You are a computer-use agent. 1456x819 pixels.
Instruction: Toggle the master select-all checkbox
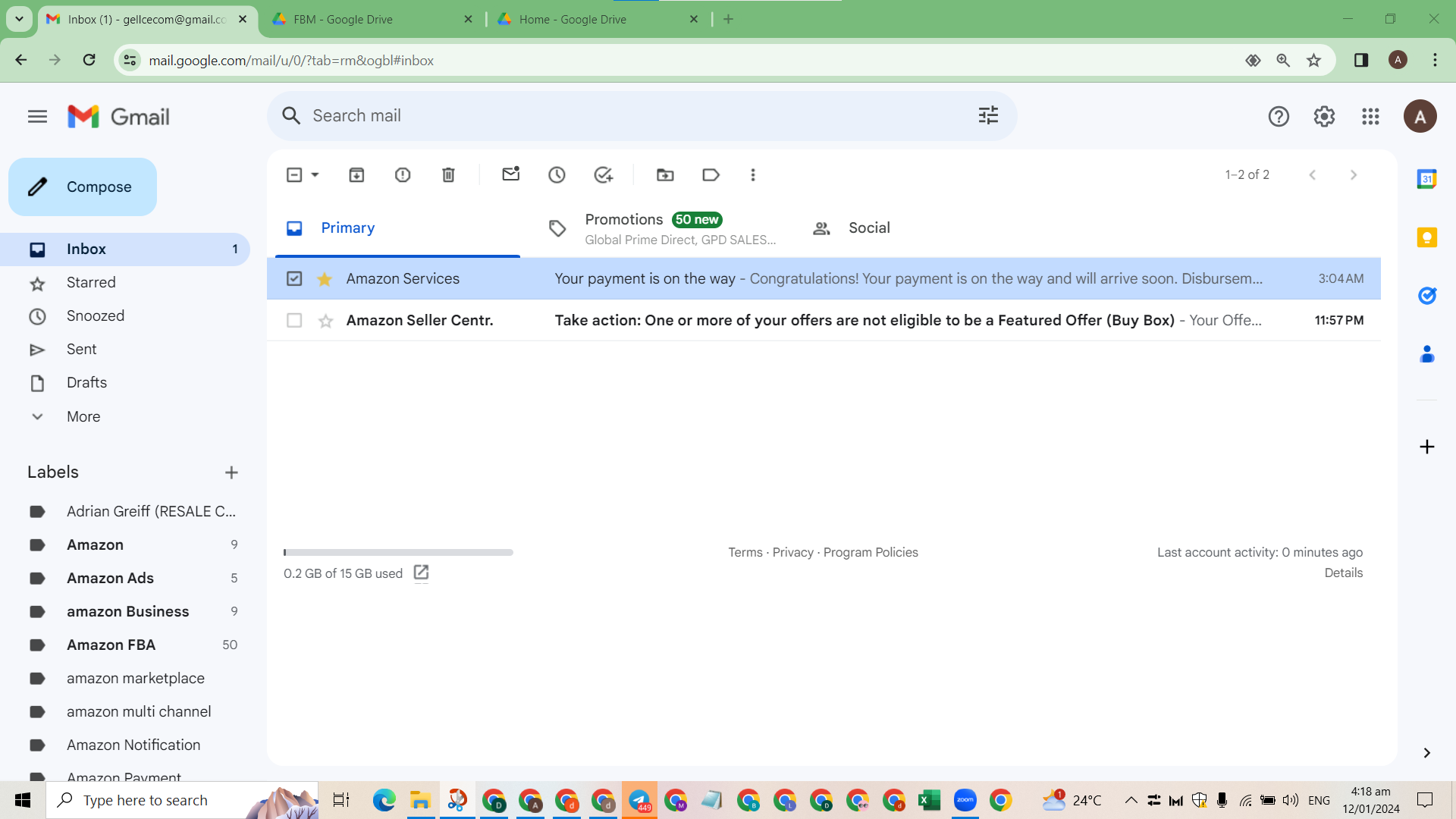[294, 175]
